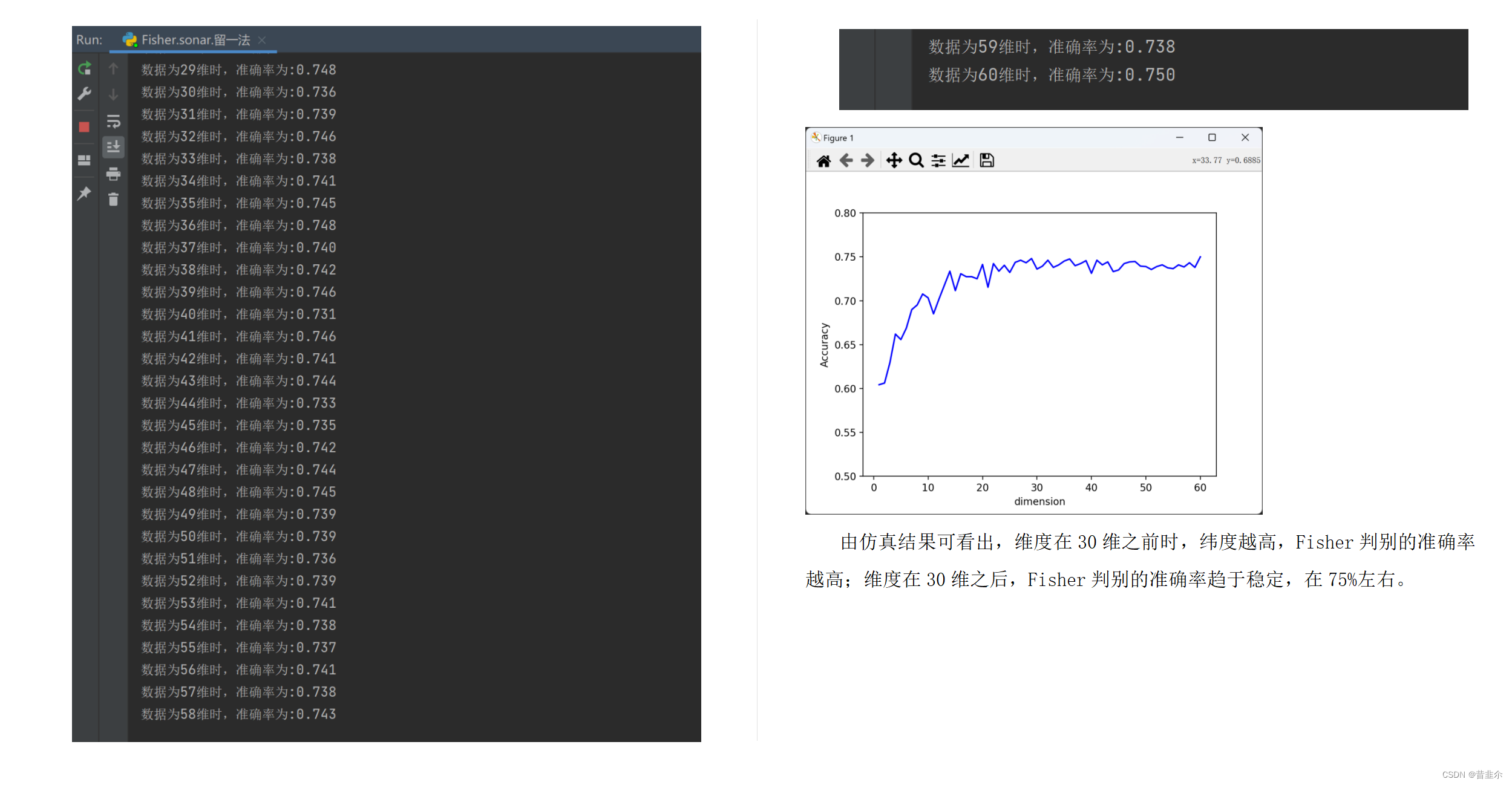Click the 'dimension' x-axis label
1512x785 pixels.
click(x=1039, y=501)
